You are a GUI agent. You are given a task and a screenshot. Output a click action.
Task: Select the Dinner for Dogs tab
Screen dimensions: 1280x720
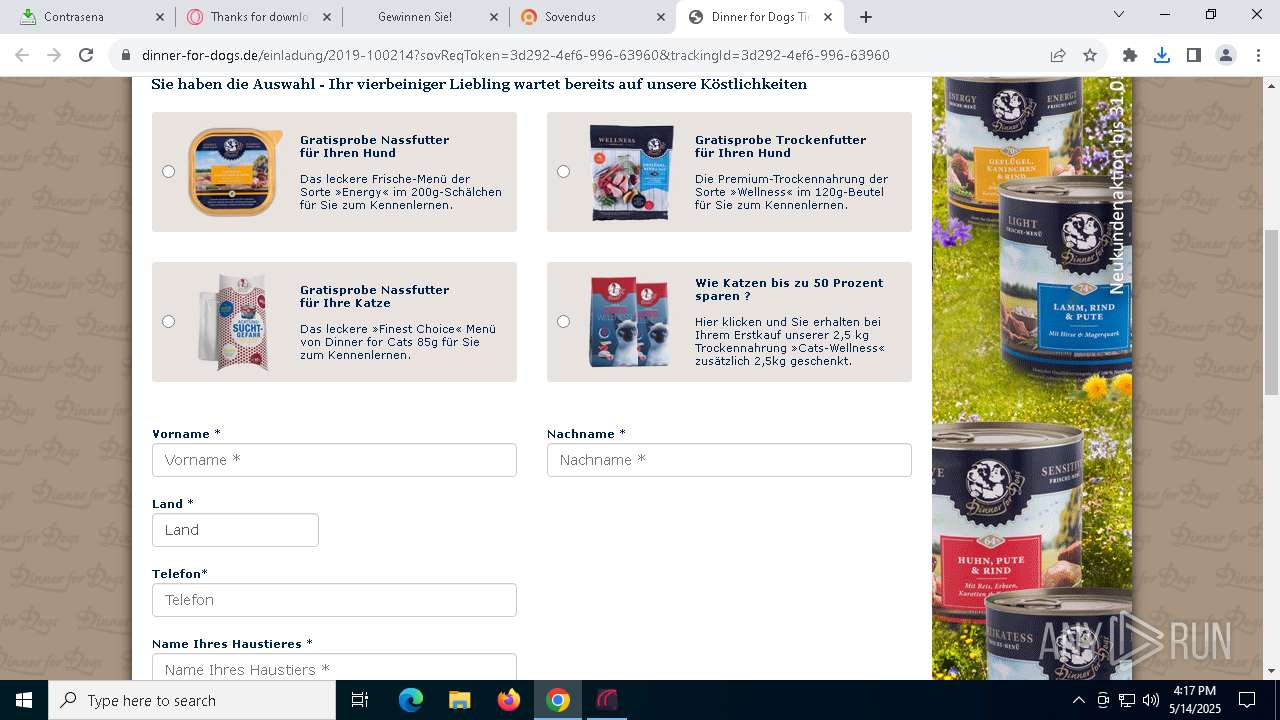coord(759,17)
